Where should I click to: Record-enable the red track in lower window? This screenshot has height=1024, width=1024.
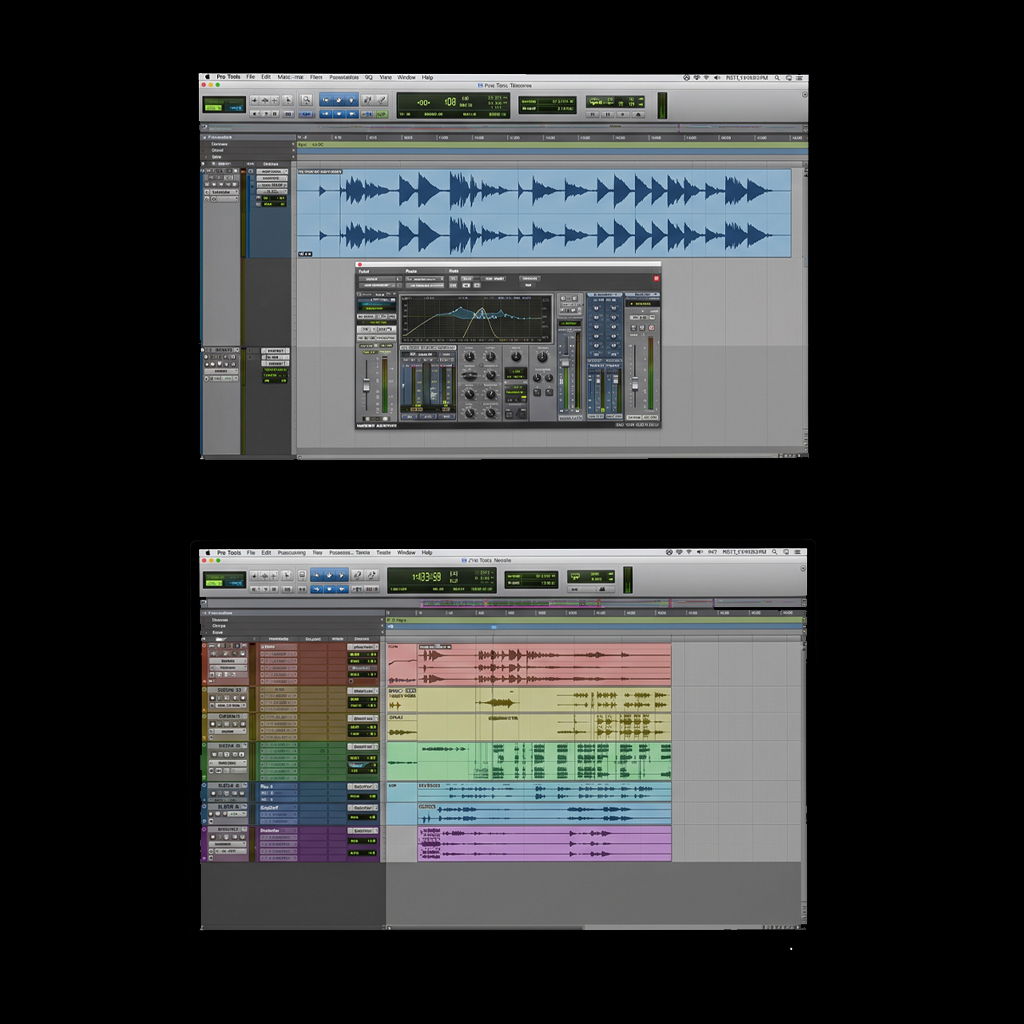pyautogui.click(x=214, y=654)
